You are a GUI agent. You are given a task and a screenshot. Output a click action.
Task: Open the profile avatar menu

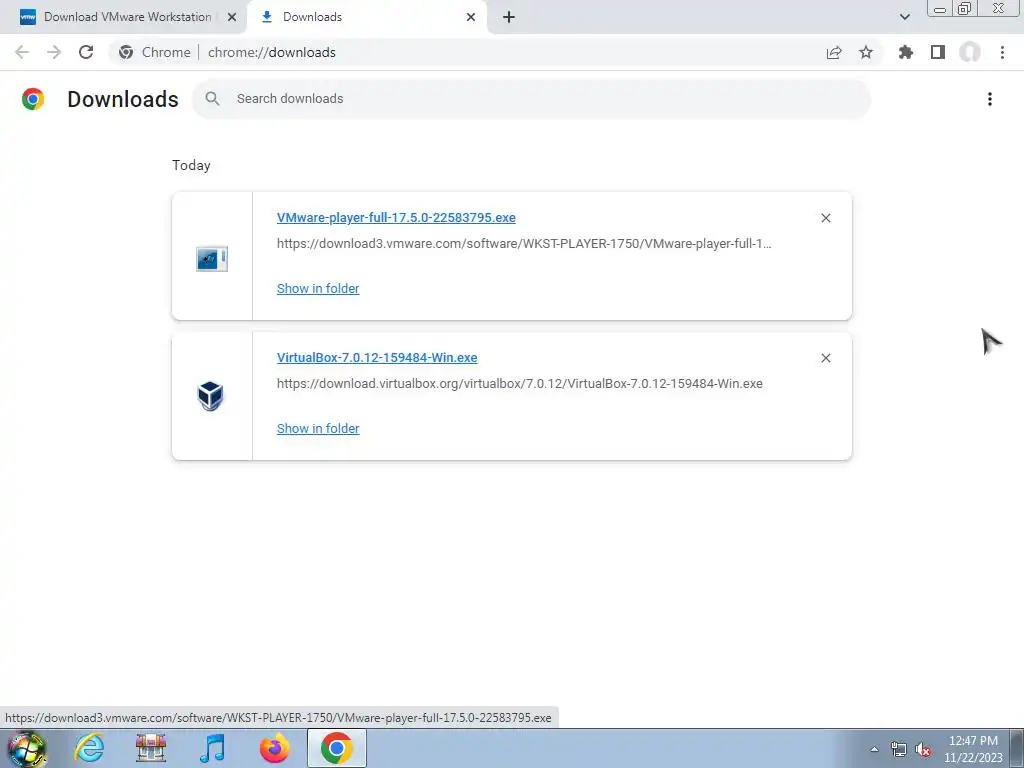point(970,52)
